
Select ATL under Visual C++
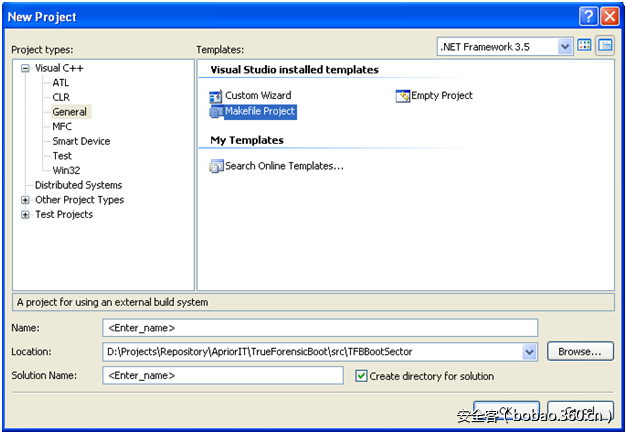(x=61, y=83)
